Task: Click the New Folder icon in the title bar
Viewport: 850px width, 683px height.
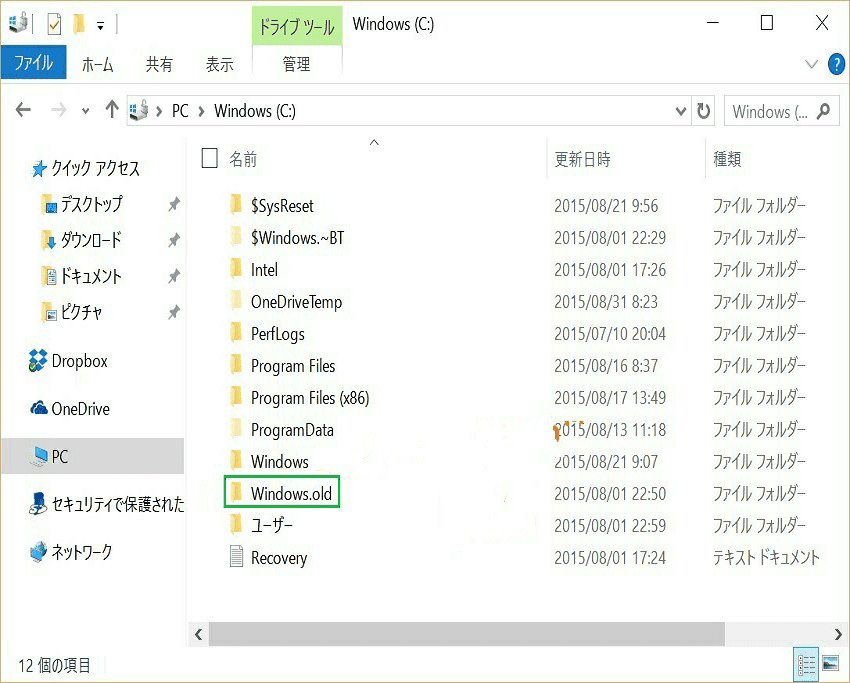Action: point(79,24)
